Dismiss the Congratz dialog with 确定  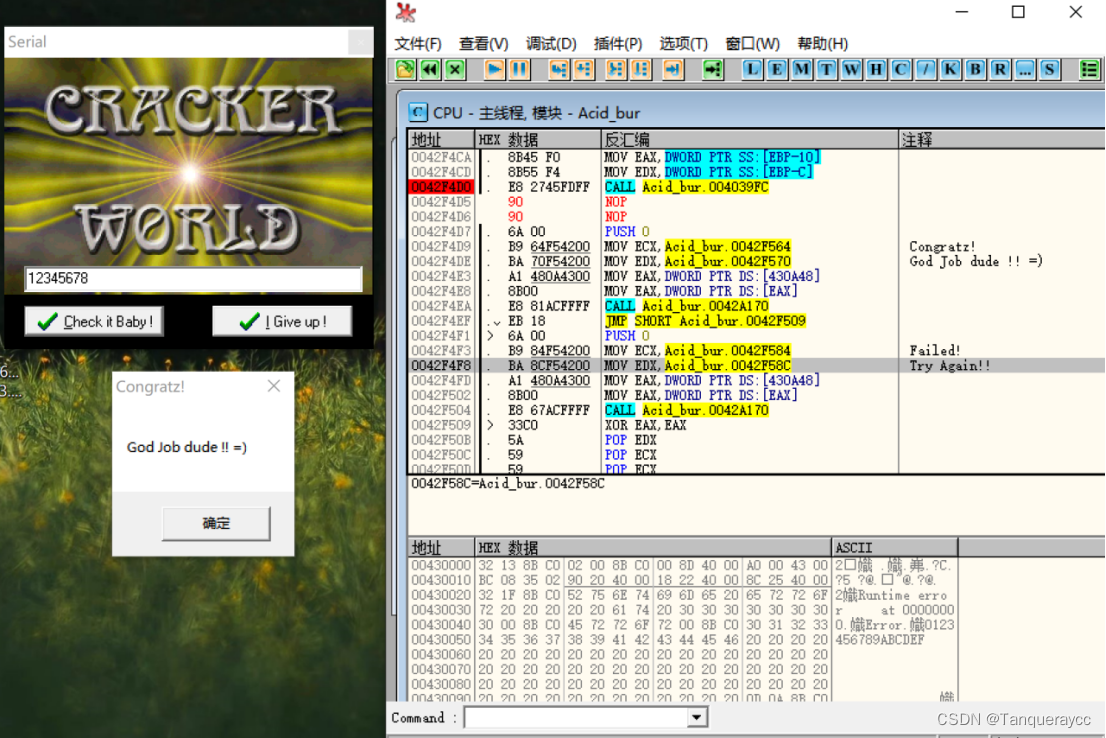[x=216, y=522]
